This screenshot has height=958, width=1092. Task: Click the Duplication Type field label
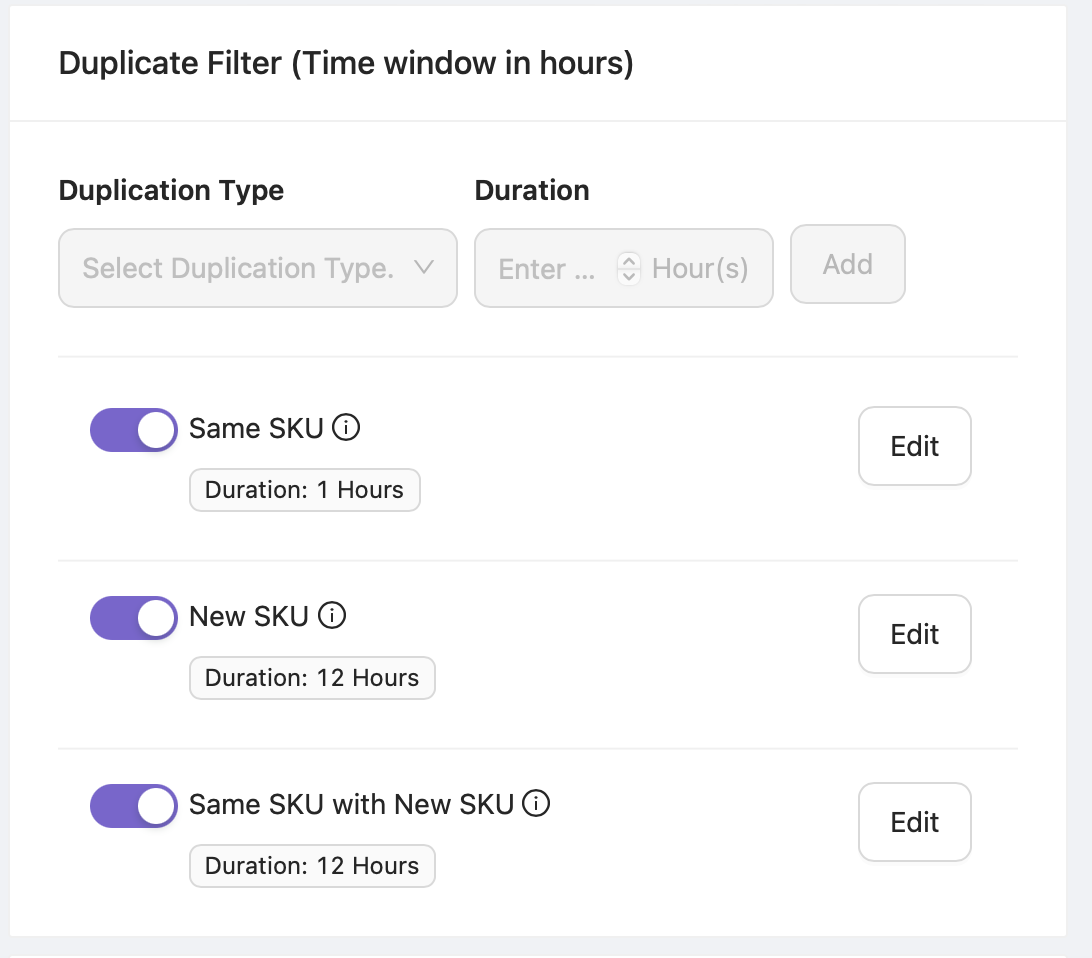[171, 190]
